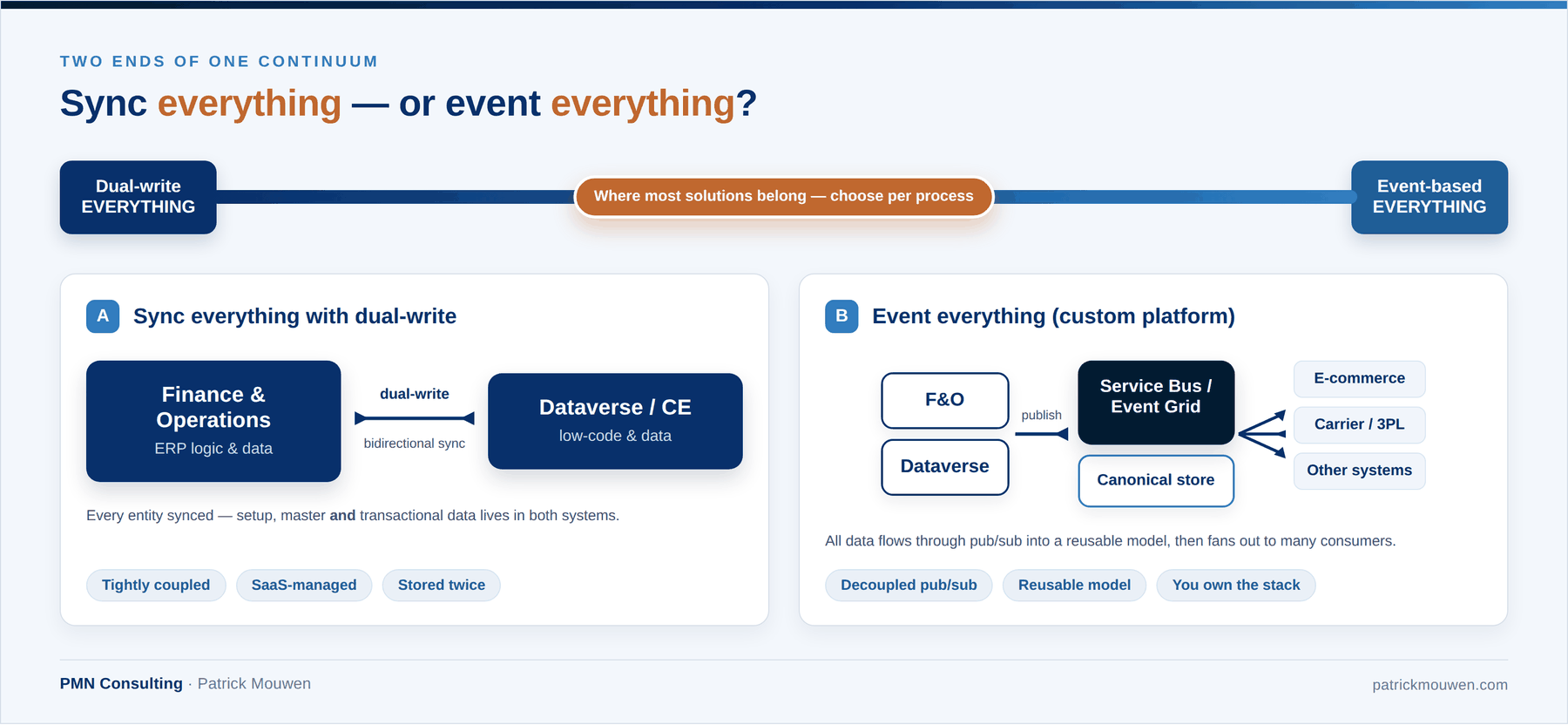Click the 'ERP logic & data' subtitle
The image size is (1568, 725).
213,449
